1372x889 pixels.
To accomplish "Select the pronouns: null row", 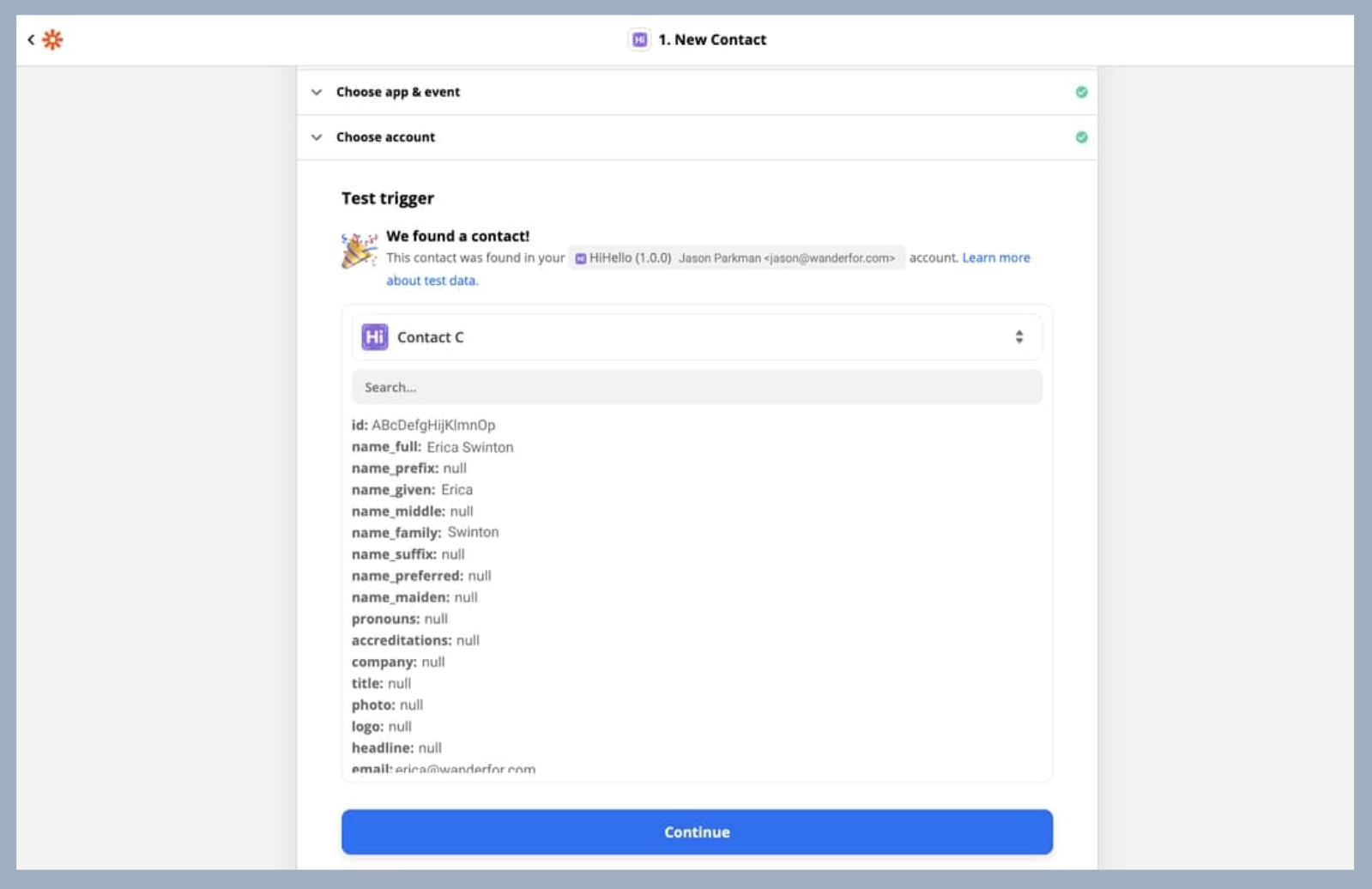I will pyautogui.click(x=400, y=619).
